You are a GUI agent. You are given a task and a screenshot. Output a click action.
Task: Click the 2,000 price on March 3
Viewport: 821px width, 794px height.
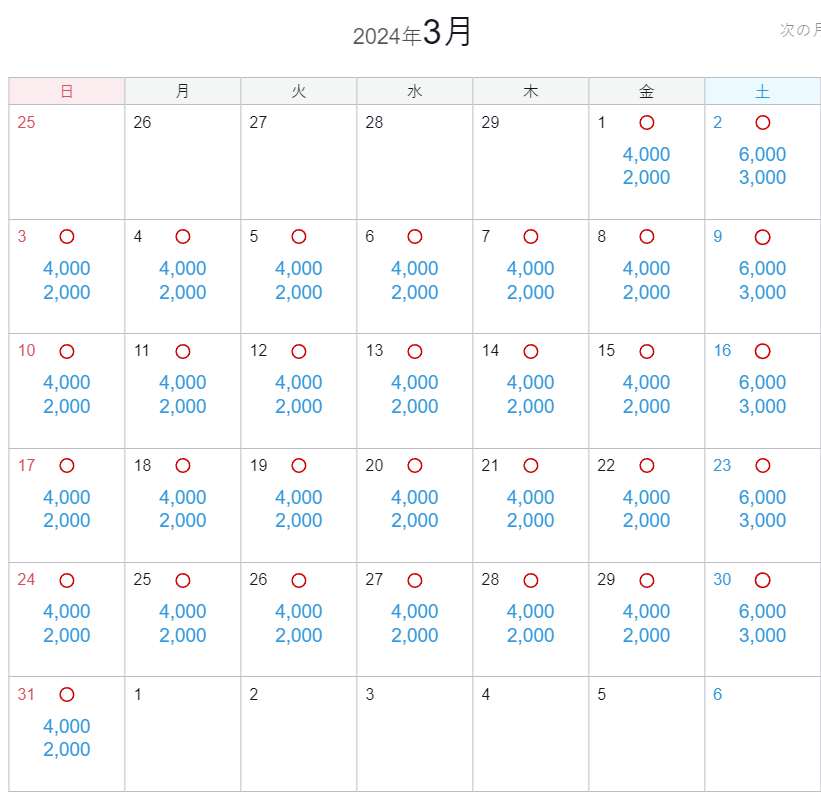pos(66,292)
